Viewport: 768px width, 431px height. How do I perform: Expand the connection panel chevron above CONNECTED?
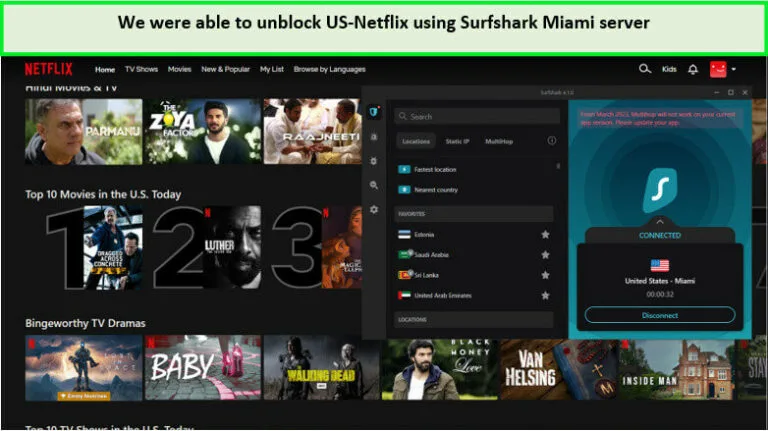click(660, 222)
